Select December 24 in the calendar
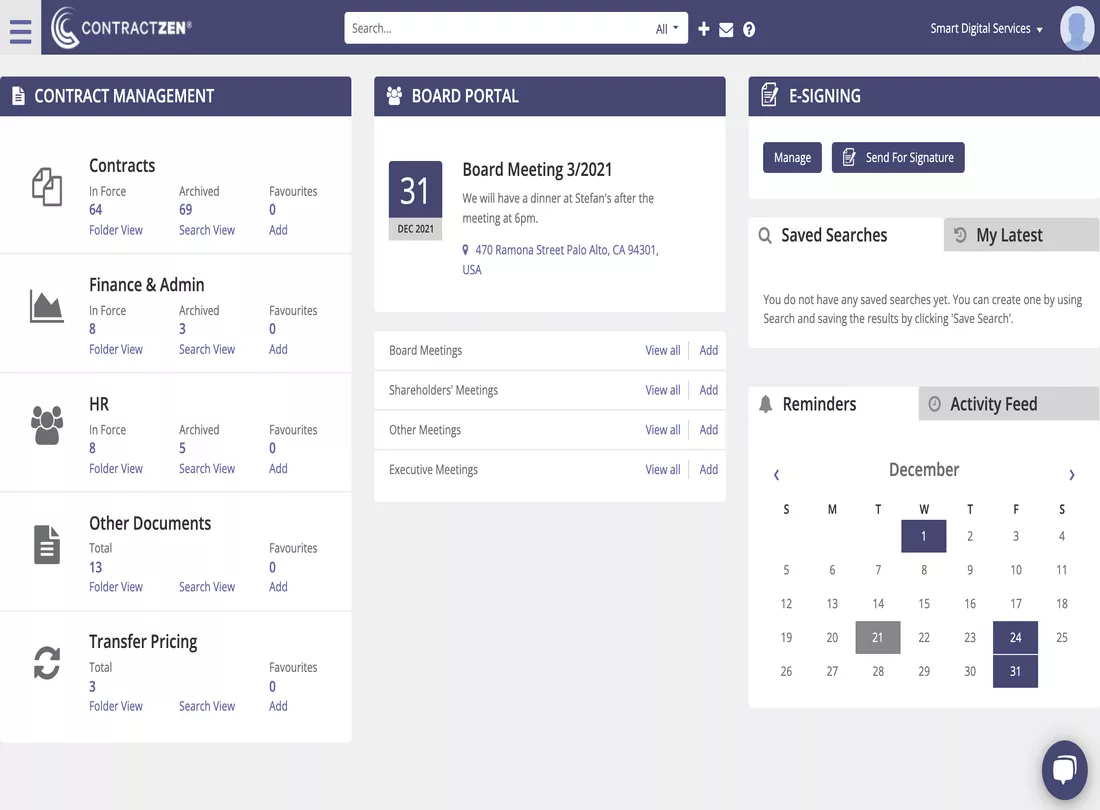Image resolution: width=1100 pixels, height=810 pixels. [1015, 637]
